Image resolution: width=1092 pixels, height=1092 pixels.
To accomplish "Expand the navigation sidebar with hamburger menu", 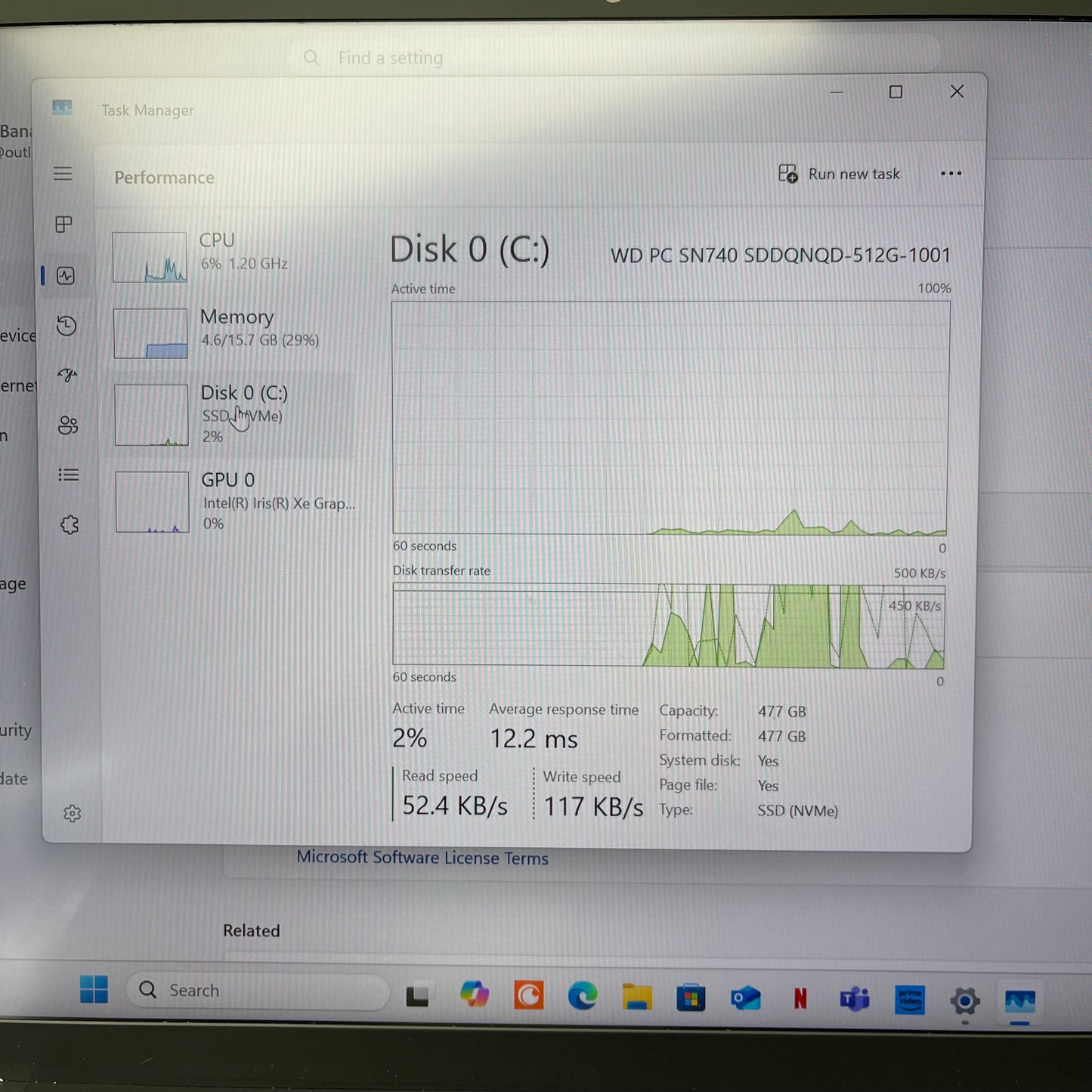I will point(63,174).
